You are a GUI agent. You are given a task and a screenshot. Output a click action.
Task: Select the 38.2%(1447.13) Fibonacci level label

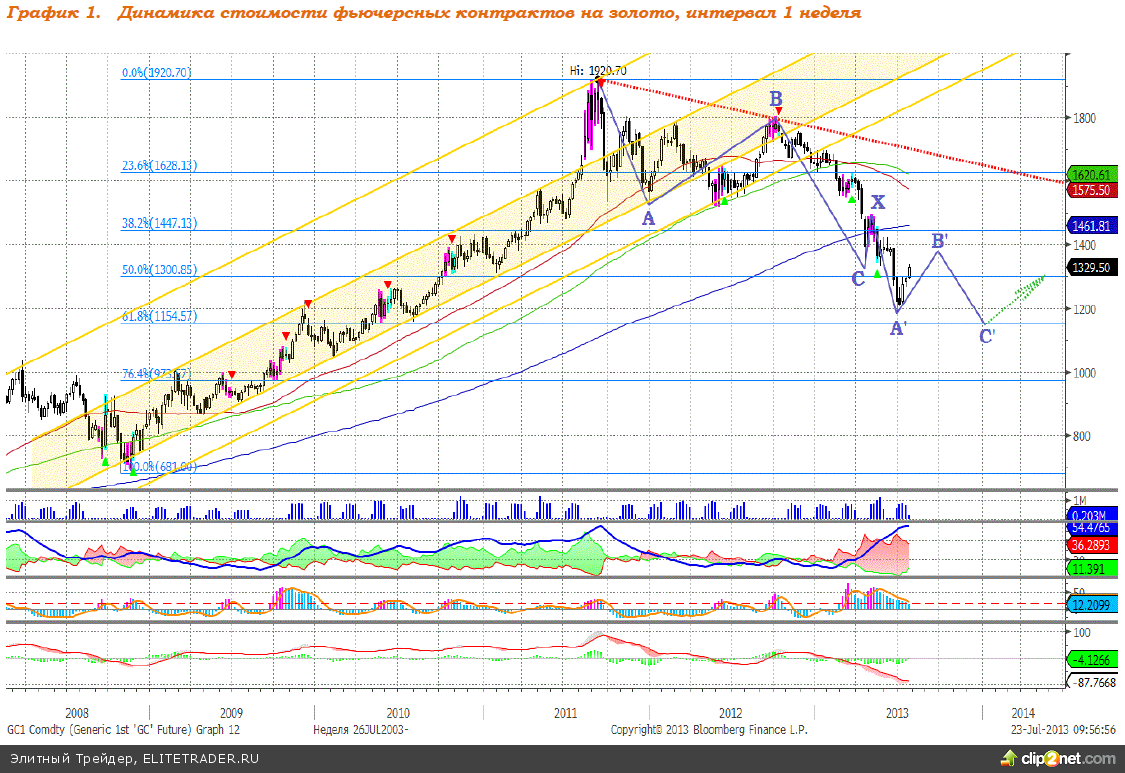point(158,224)
